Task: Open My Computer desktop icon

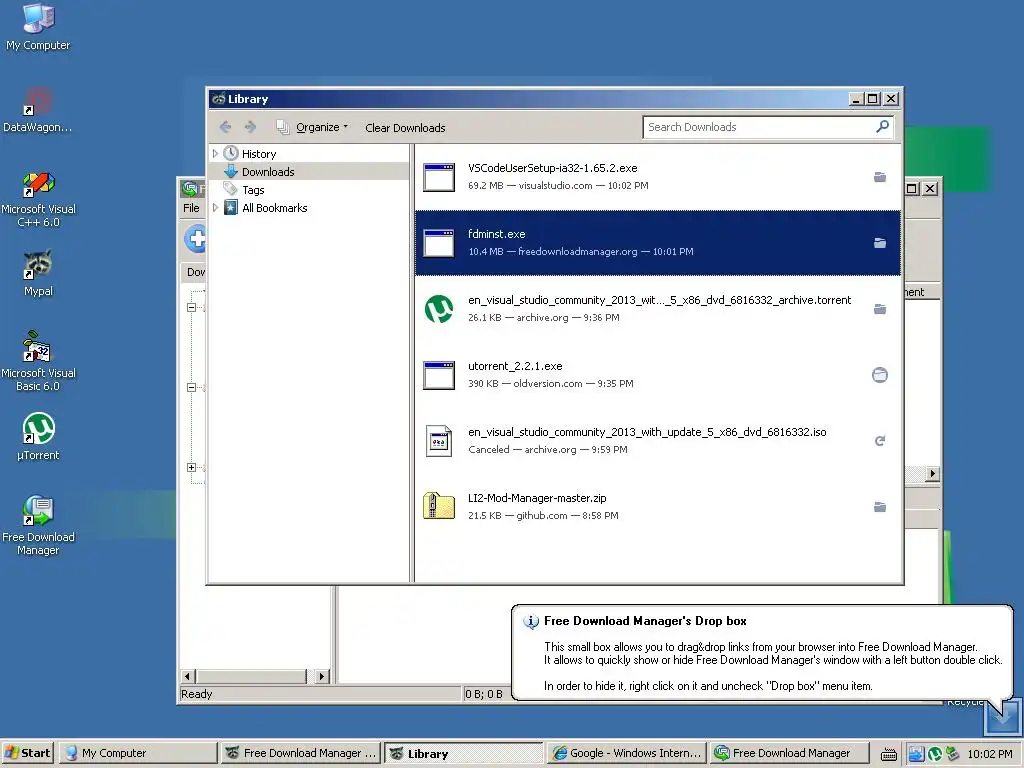Action: click(x=38, y=27)
